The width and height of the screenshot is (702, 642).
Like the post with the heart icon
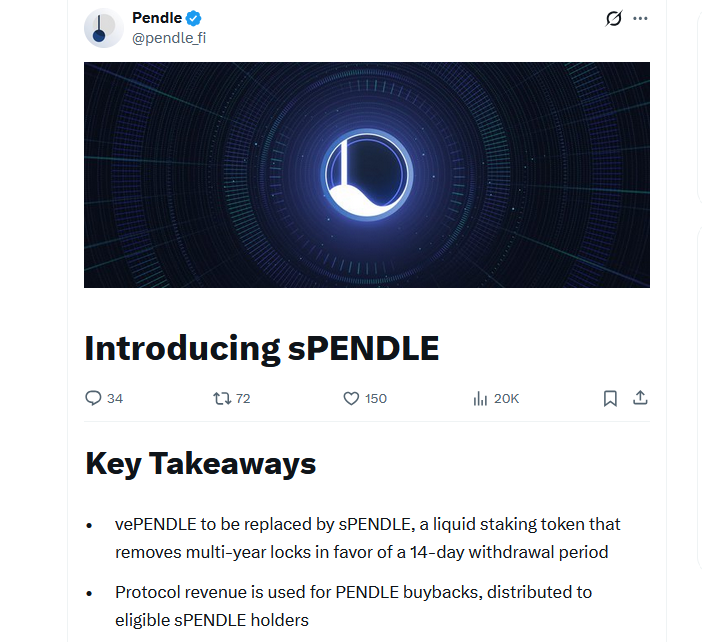click(351, 398)
